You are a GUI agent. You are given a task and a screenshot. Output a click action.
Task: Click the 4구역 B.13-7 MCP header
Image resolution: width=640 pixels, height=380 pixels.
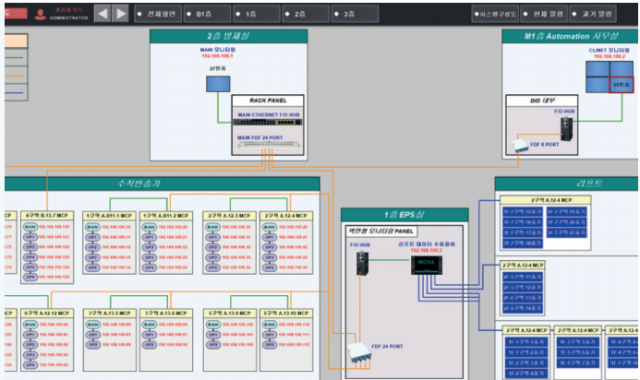tap(47, 216)
